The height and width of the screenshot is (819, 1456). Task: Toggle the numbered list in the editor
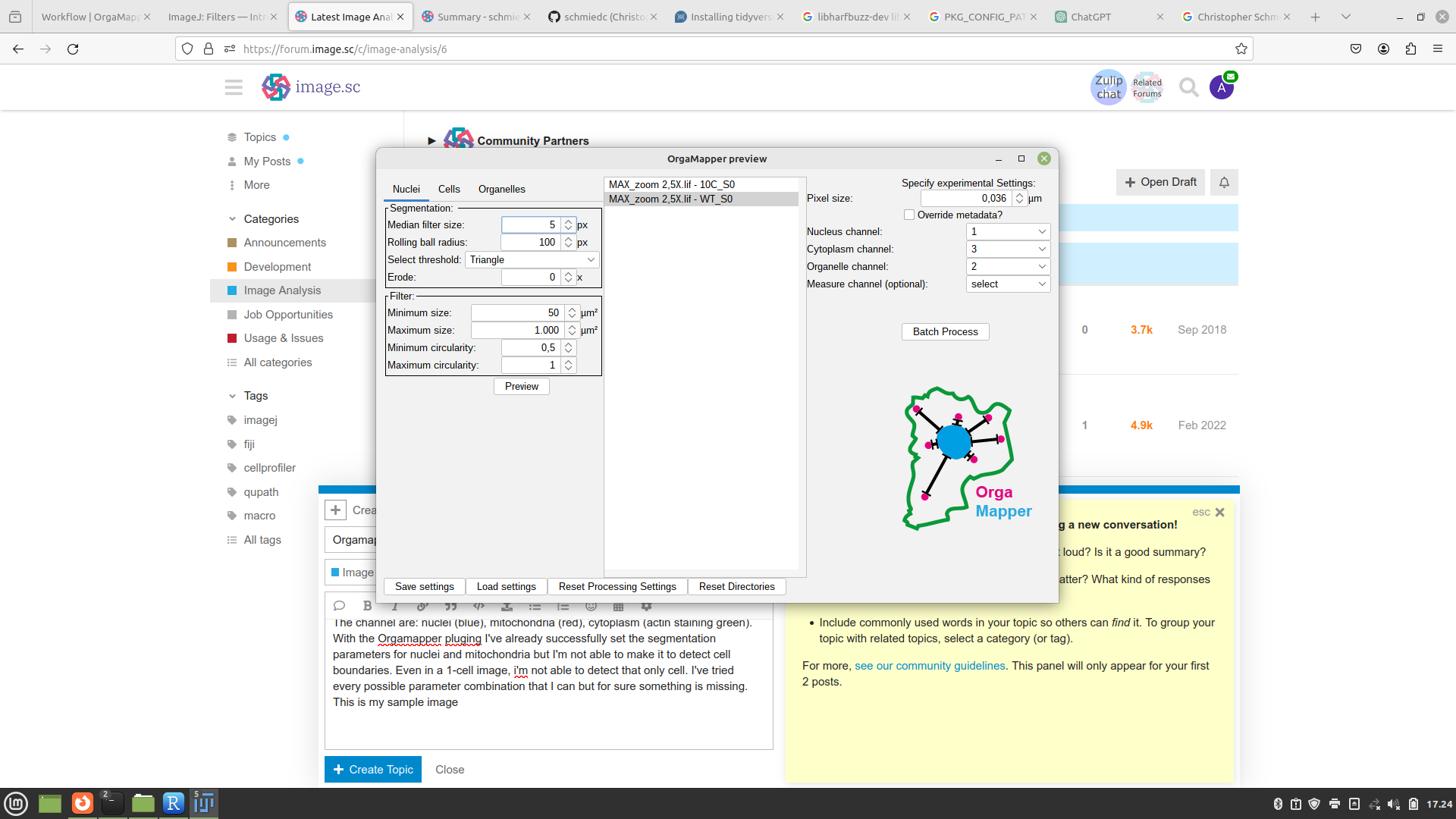563,606
